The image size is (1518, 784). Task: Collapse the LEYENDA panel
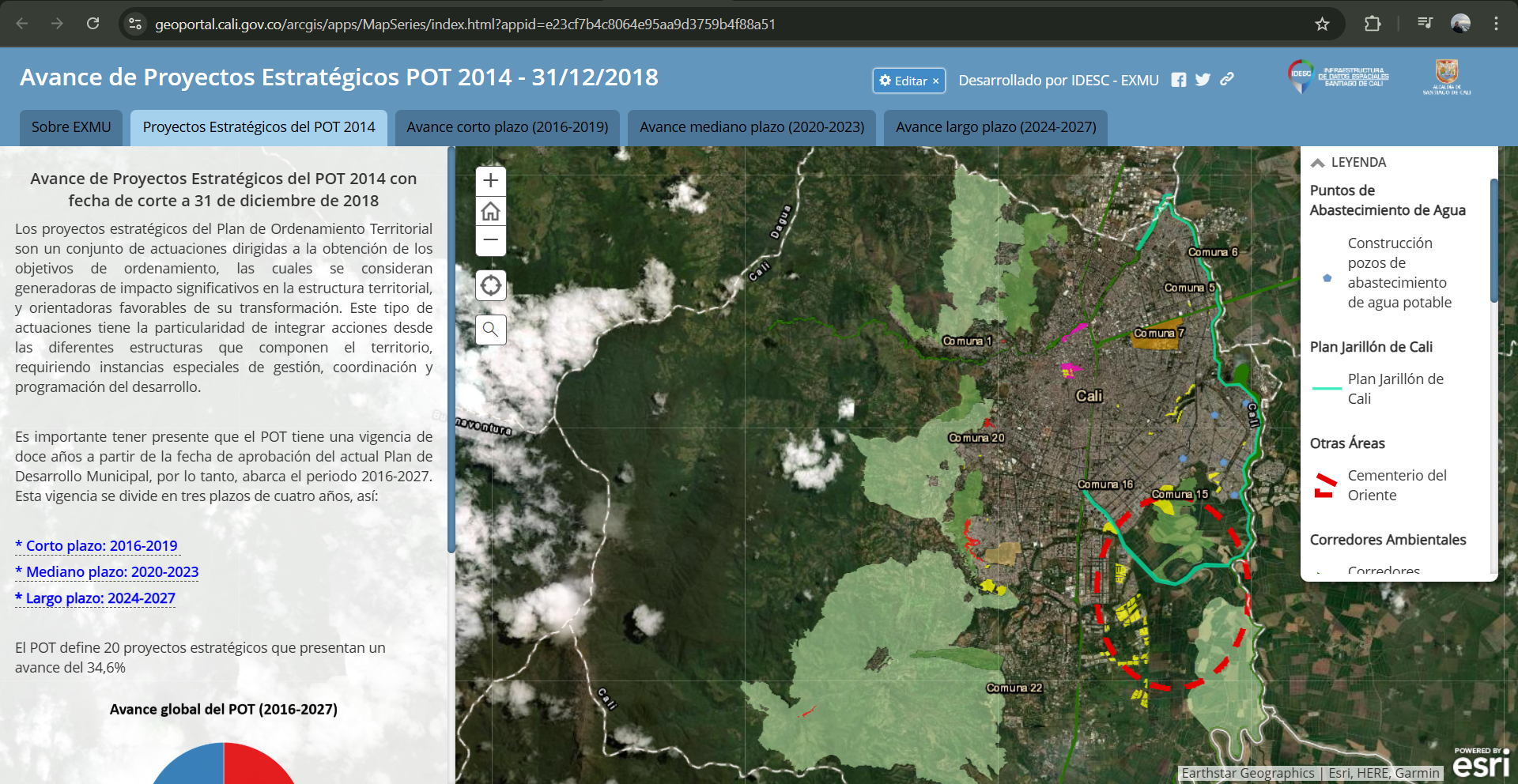pos(1318,163)
